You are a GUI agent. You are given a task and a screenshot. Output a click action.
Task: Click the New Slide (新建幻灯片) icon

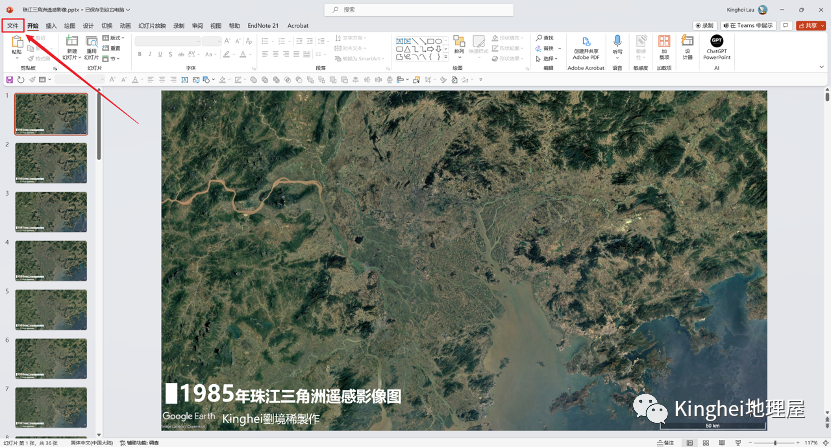click(x=71, y=42)
